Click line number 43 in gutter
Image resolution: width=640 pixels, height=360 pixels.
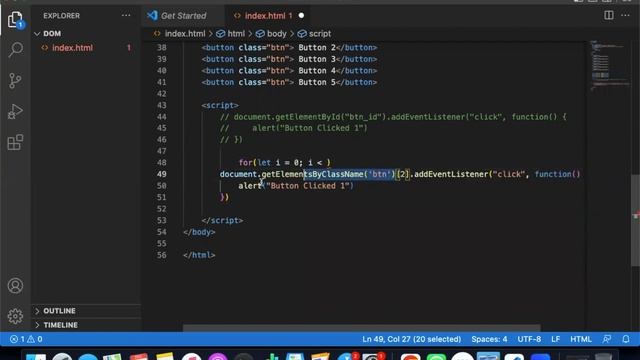(162, 105)
